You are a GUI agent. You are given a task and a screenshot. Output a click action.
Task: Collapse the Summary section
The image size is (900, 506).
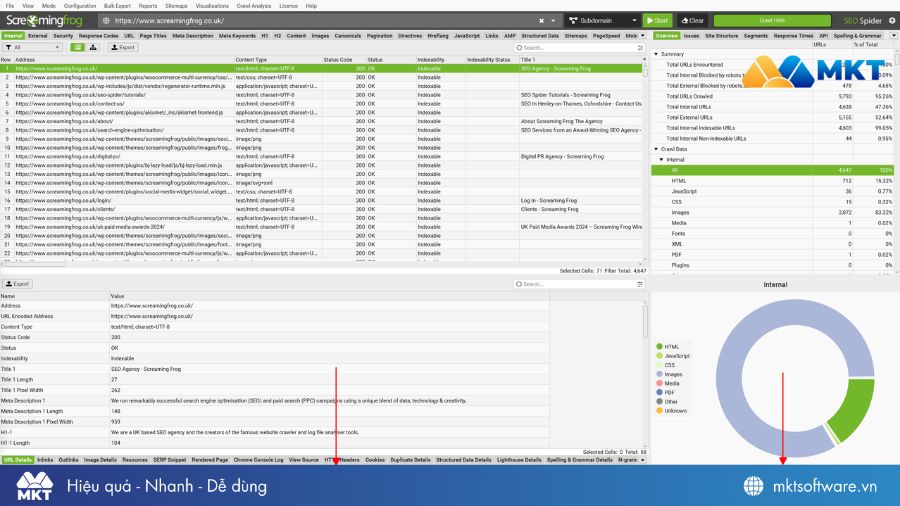click(657, 54)
